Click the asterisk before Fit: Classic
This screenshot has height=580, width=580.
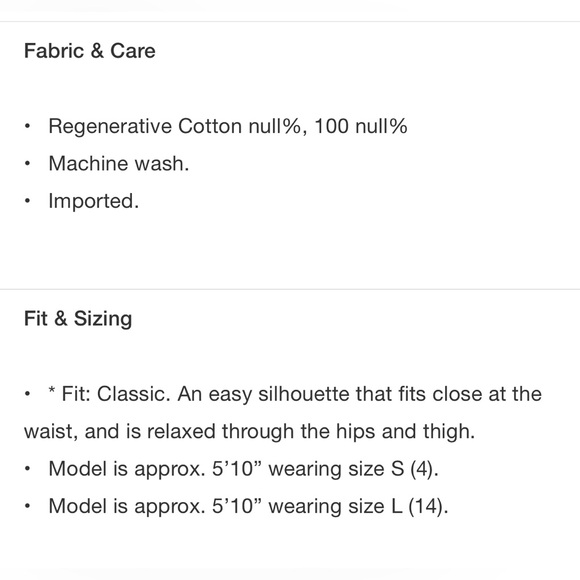click(x=52, y=391)
